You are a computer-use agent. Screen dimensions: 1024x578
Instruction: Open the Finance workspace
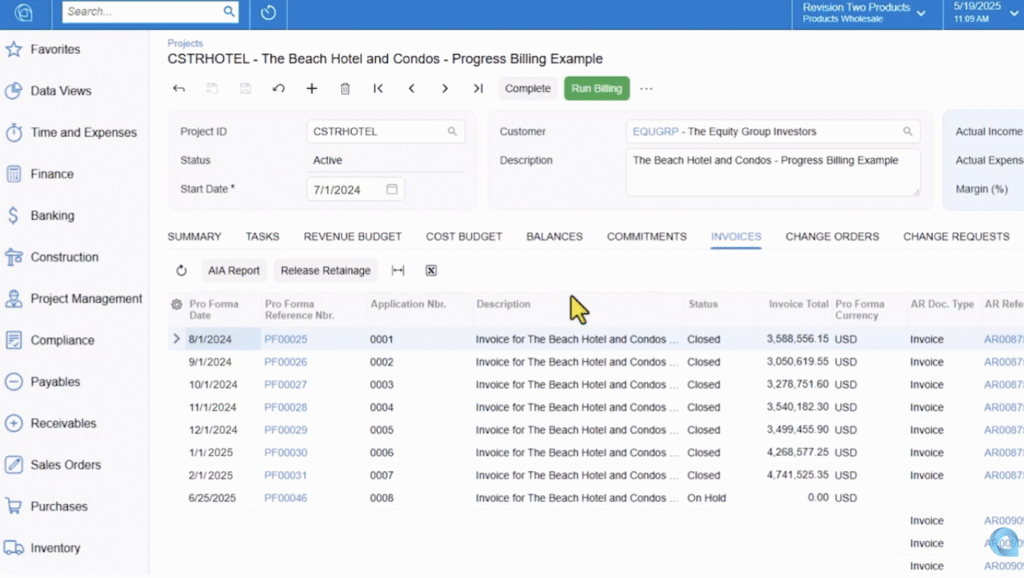click(x=52, y=174)
